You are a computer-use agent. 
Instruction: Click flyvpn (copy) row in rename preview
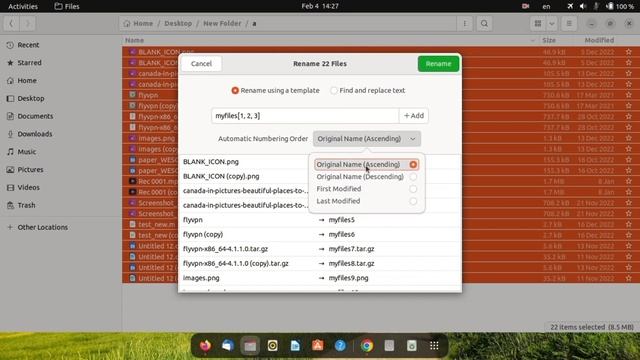[320, 234]
